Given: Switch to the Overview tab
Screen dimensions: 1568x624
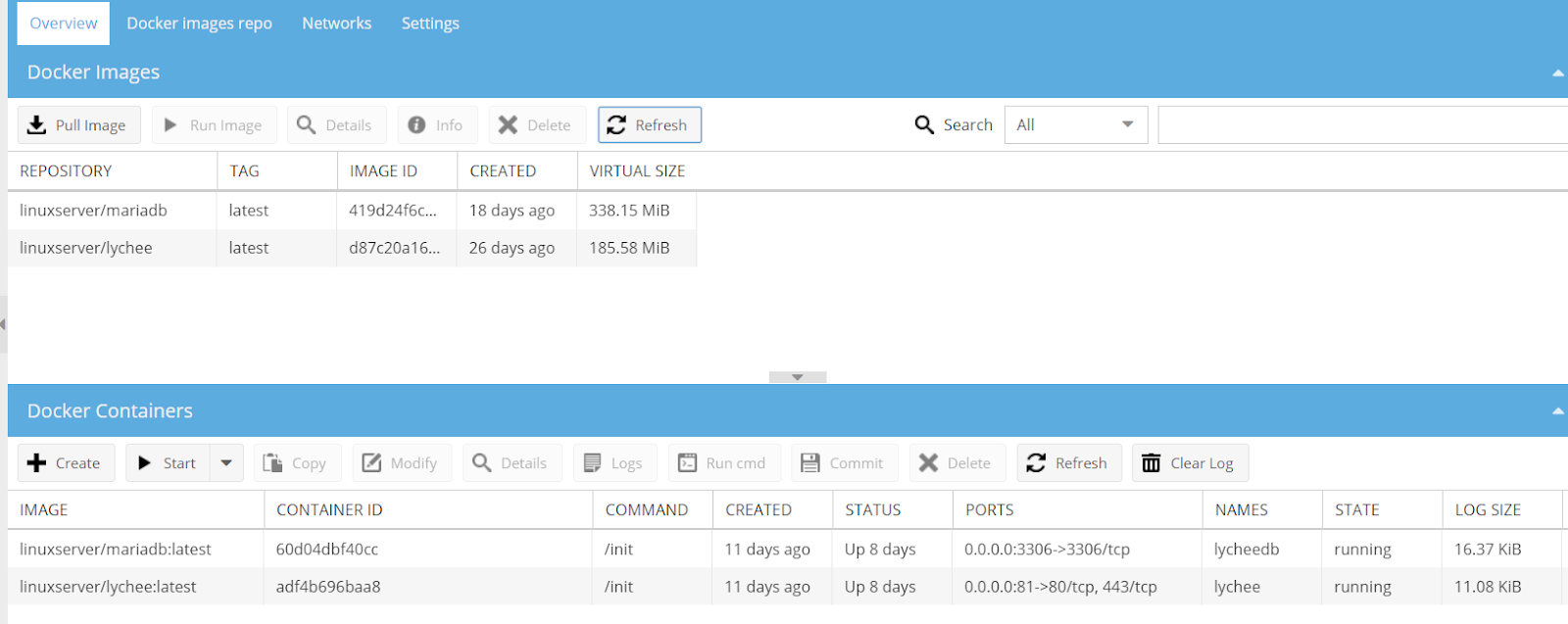Looking at the screenshot, I should click(64, 24).
